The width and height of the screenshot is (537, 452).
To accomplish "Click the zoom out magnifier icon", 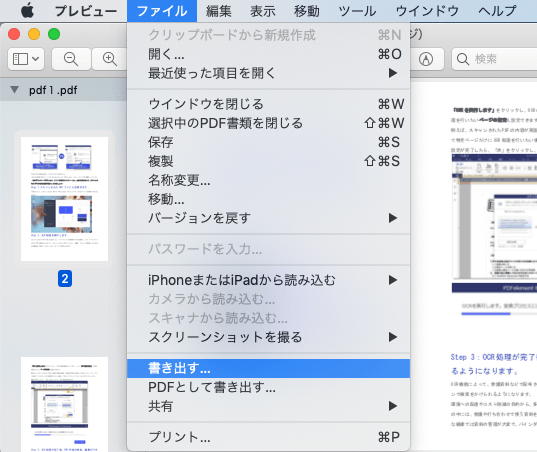I will click(x=71, y=59).
